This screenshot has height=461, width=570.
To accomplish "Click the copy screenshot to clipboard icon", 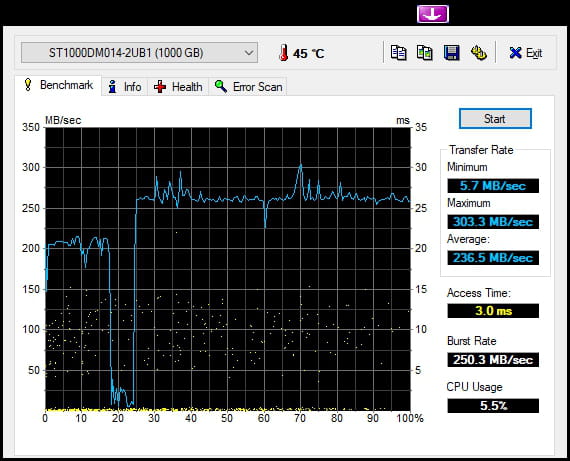I will 425,53.
